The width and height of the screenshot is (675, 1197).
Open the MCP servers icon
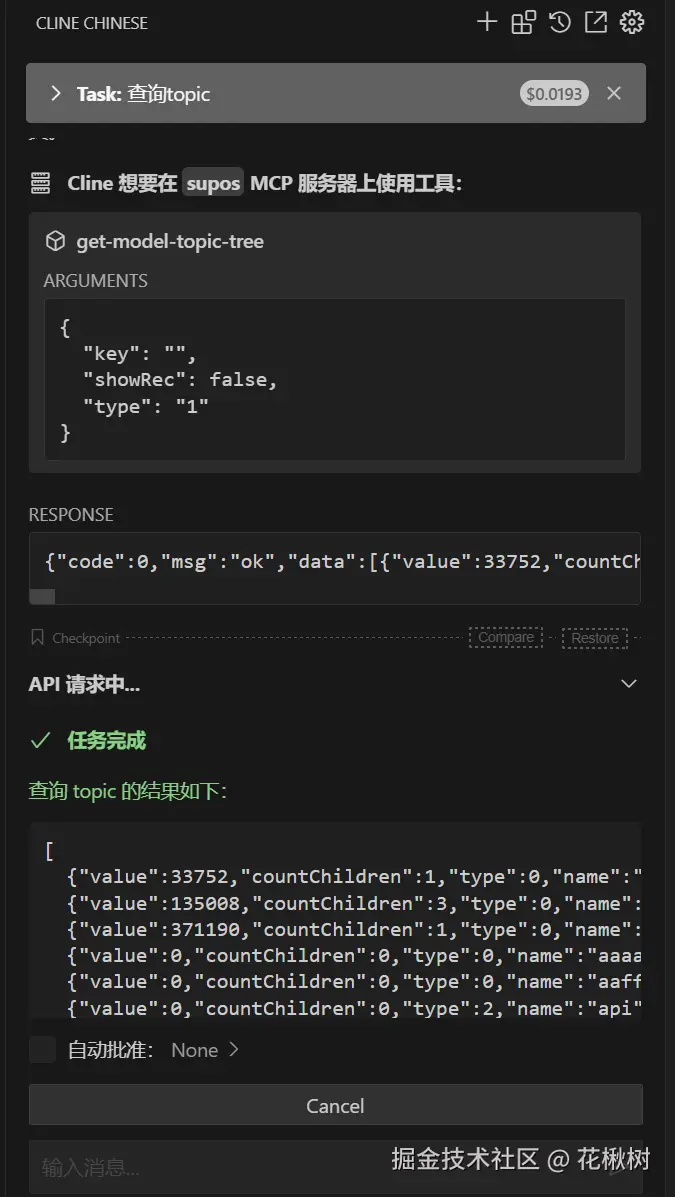(524, 22)
